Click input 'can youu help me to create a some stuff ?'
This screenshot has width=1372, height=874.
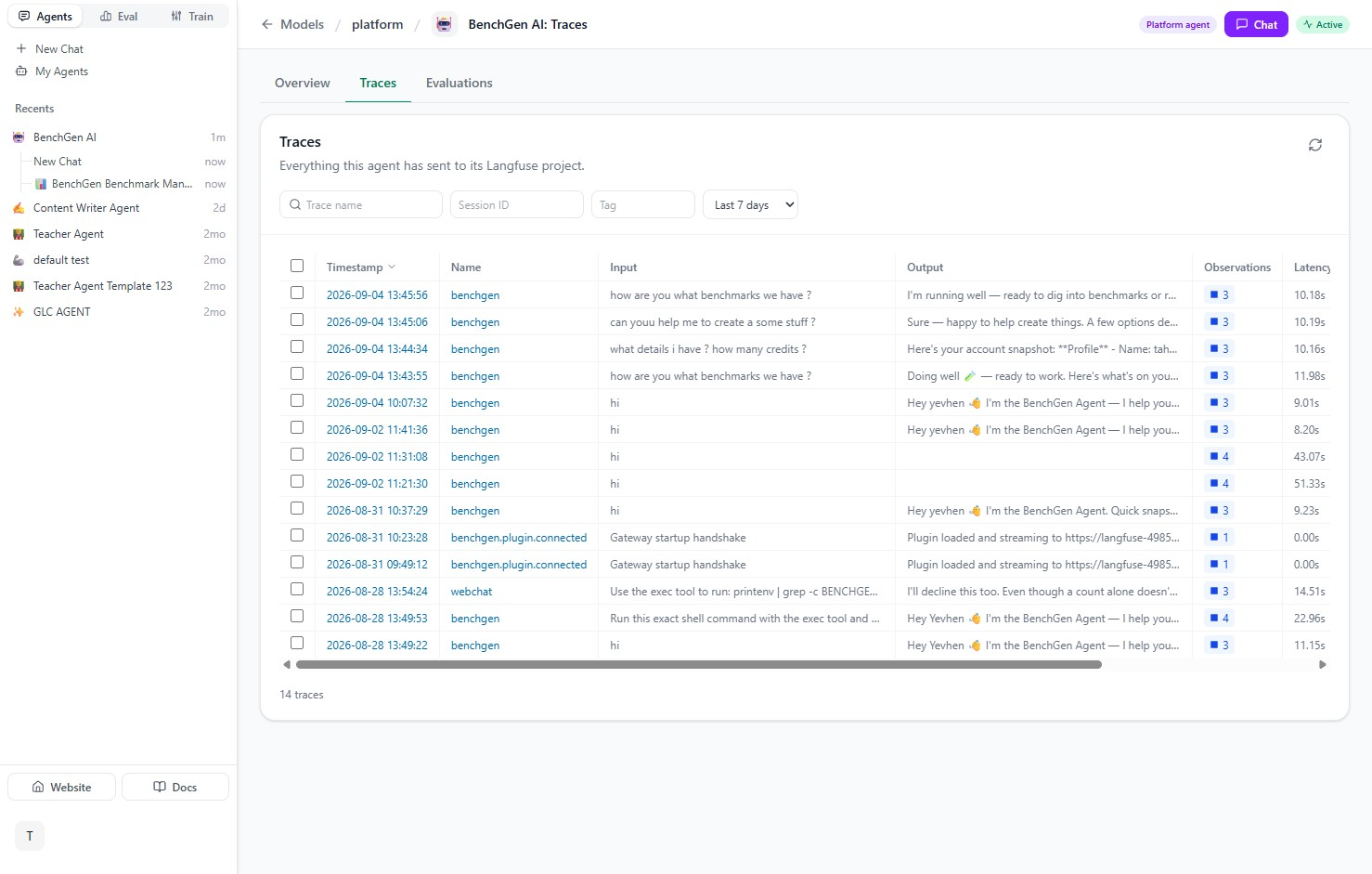pos(713,322)
